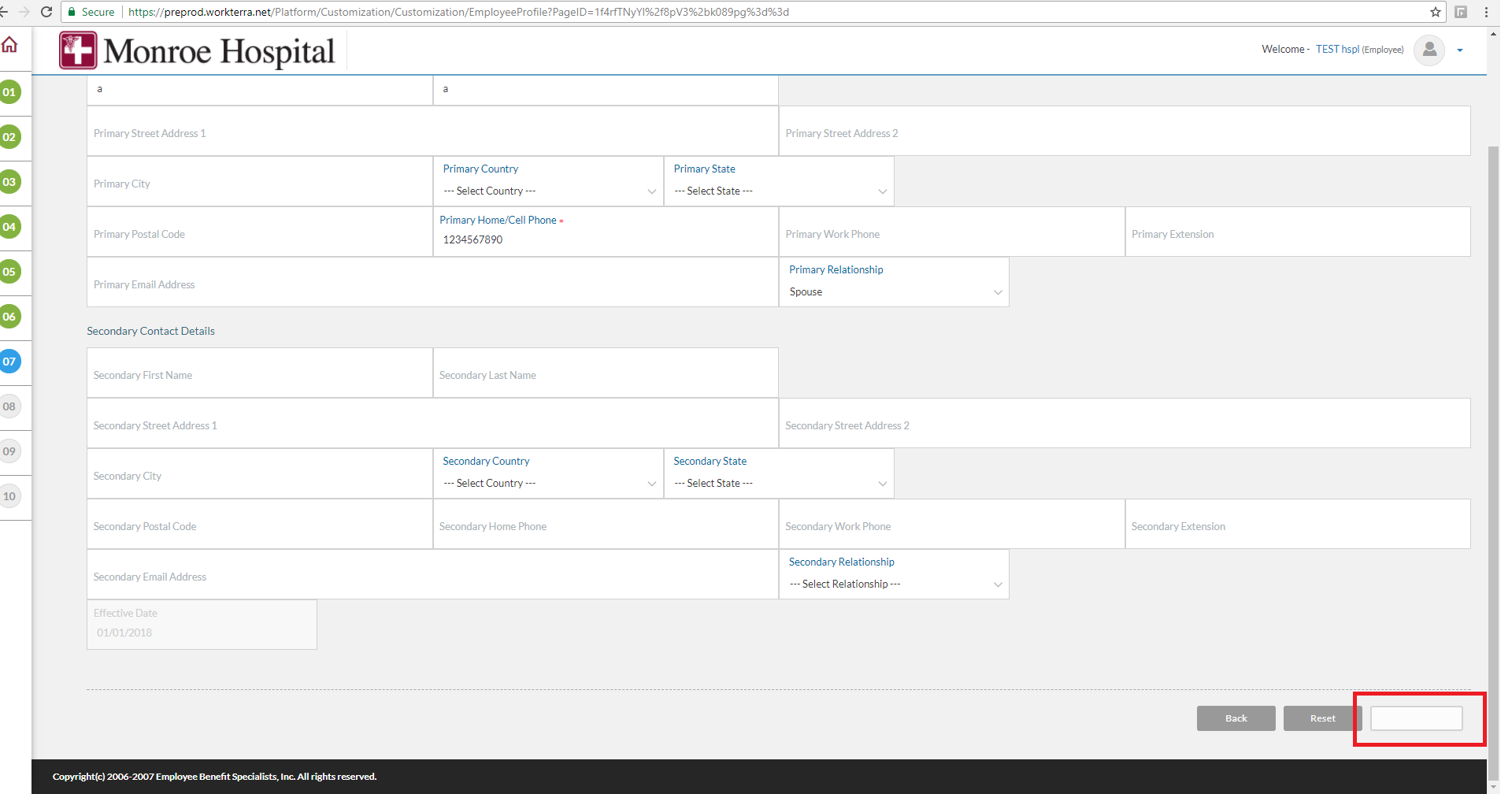Click the TEST hspl username link
The height and width of the screenshot is (794, 1512).
coord(1336,50)
